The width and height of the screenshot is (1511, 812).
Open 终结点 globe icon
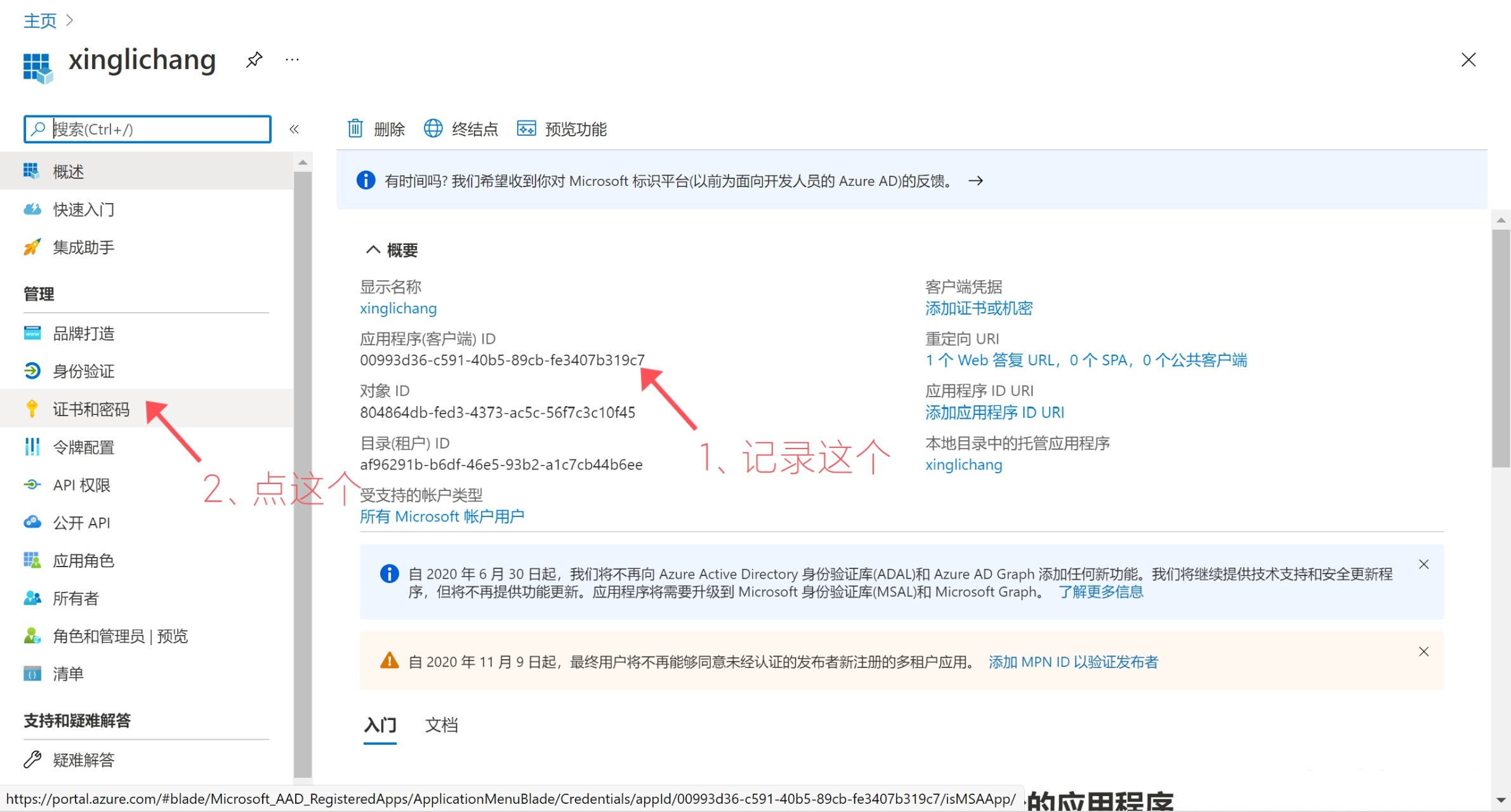click(433, 128)
